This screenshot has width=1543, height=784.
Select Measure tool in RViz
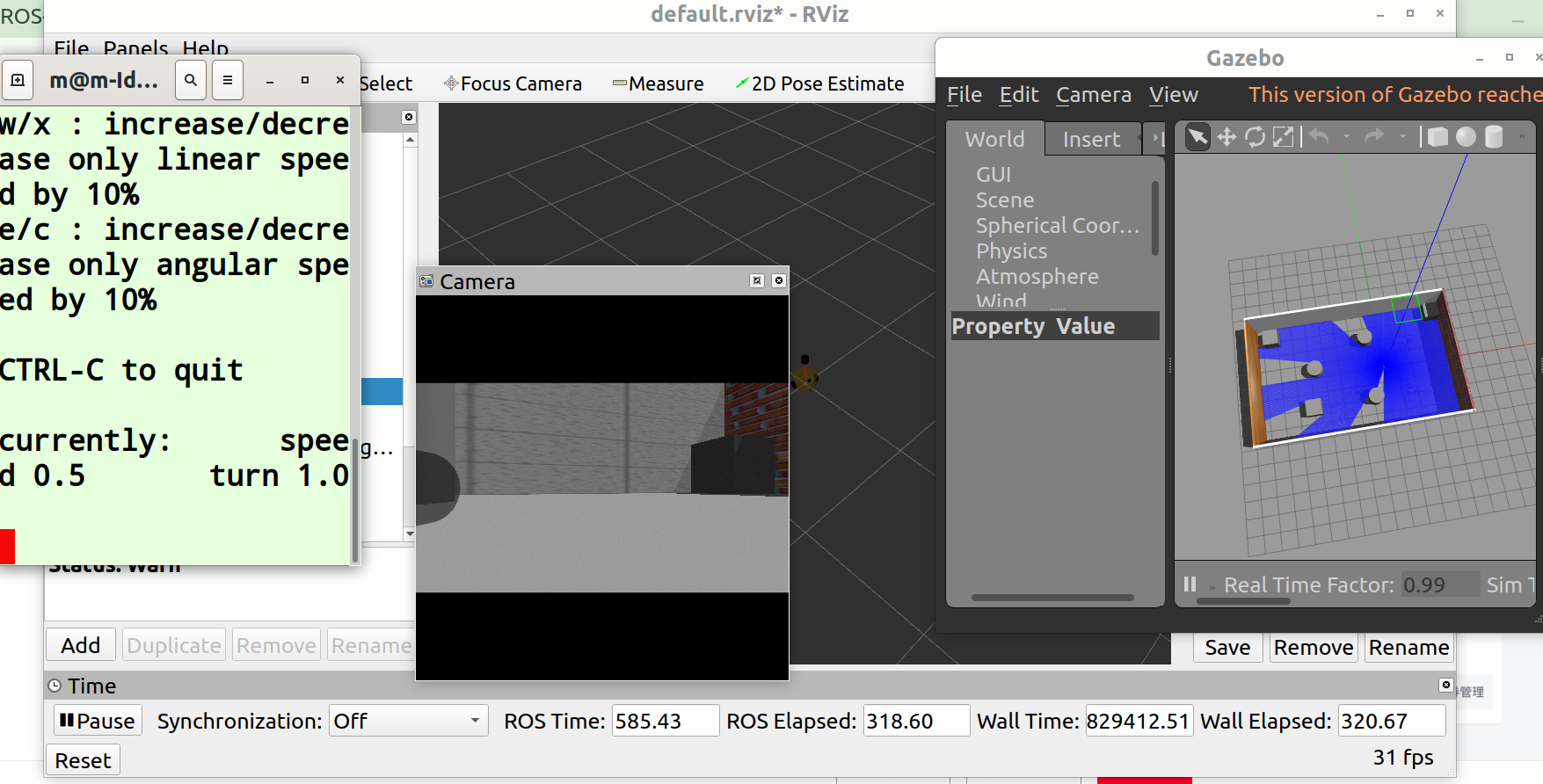pos(658,83)
